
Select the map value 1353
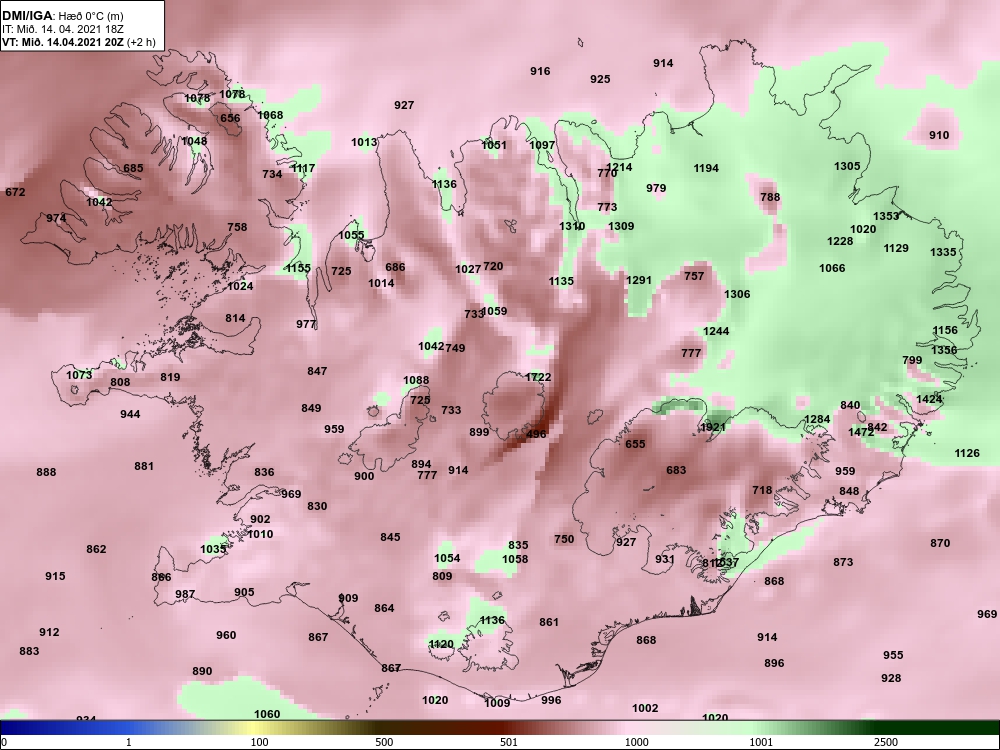click(886, 216)
